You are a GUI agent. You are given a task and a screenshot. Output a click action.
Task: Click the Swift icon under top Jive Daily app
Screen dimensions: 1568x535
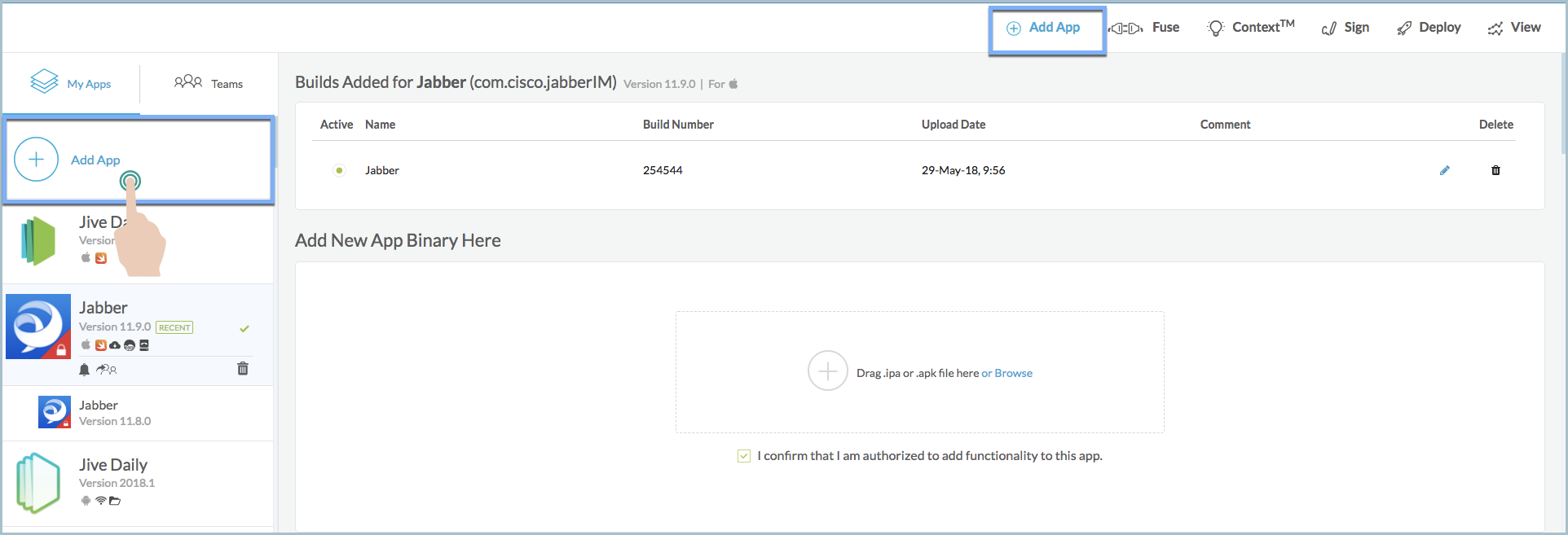point(101,258)
